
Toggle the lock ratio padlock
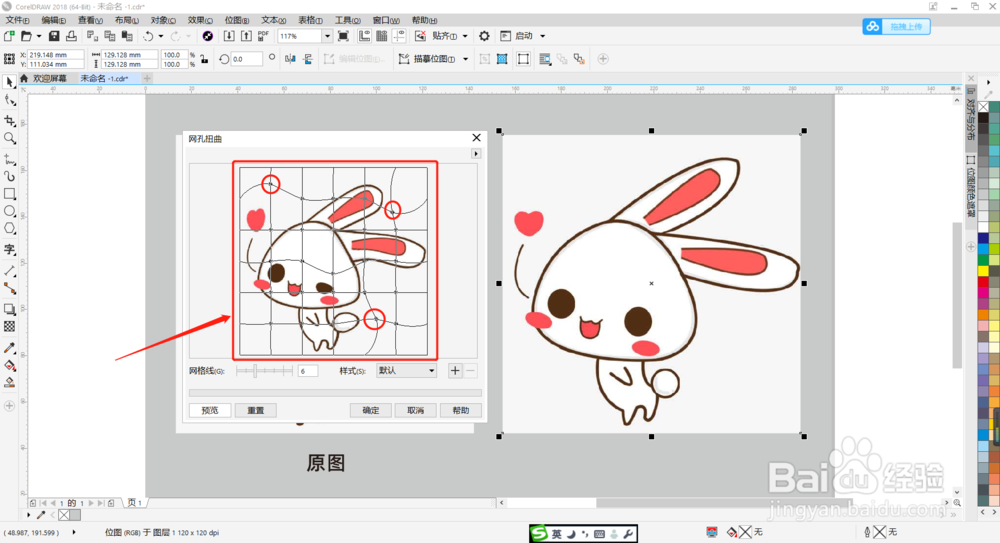tap(204, 59)
